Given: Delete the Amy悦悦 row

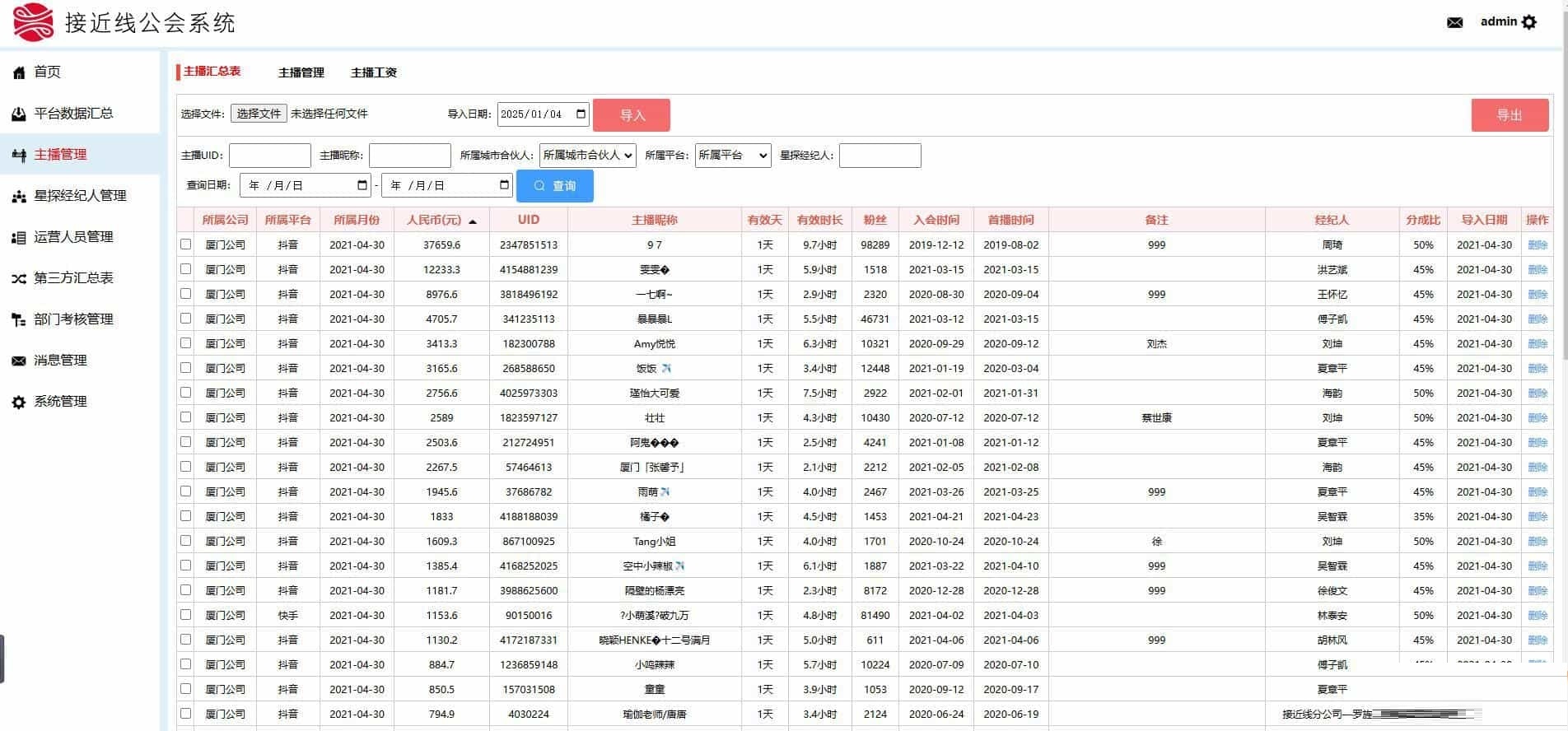Looking at the screenshot, I should pyautogui.click(x=1537, y=343).
